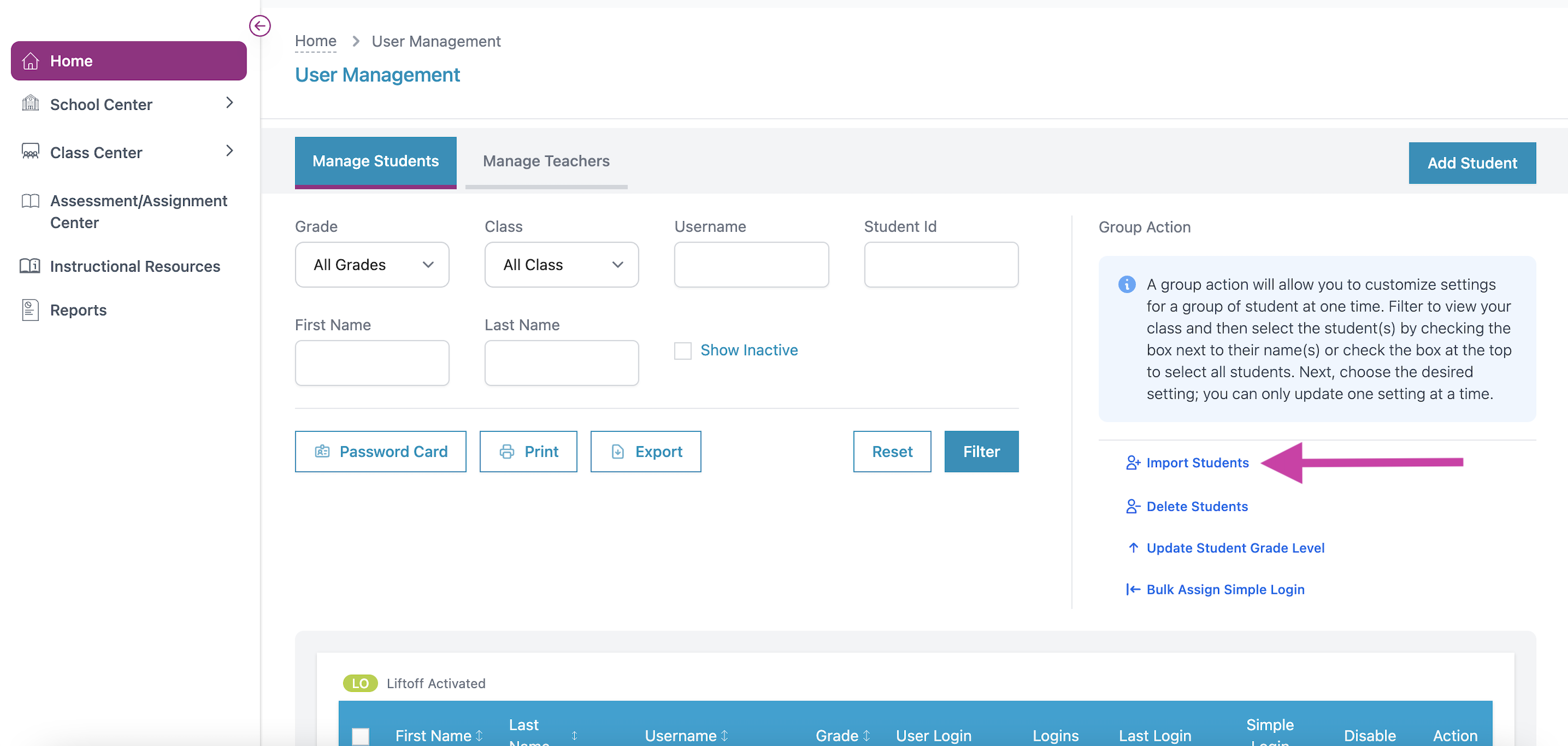The height and width of the screenshot is (746, 1568).
Task: Go to Home in the sidebar
Action: (128, 61)
